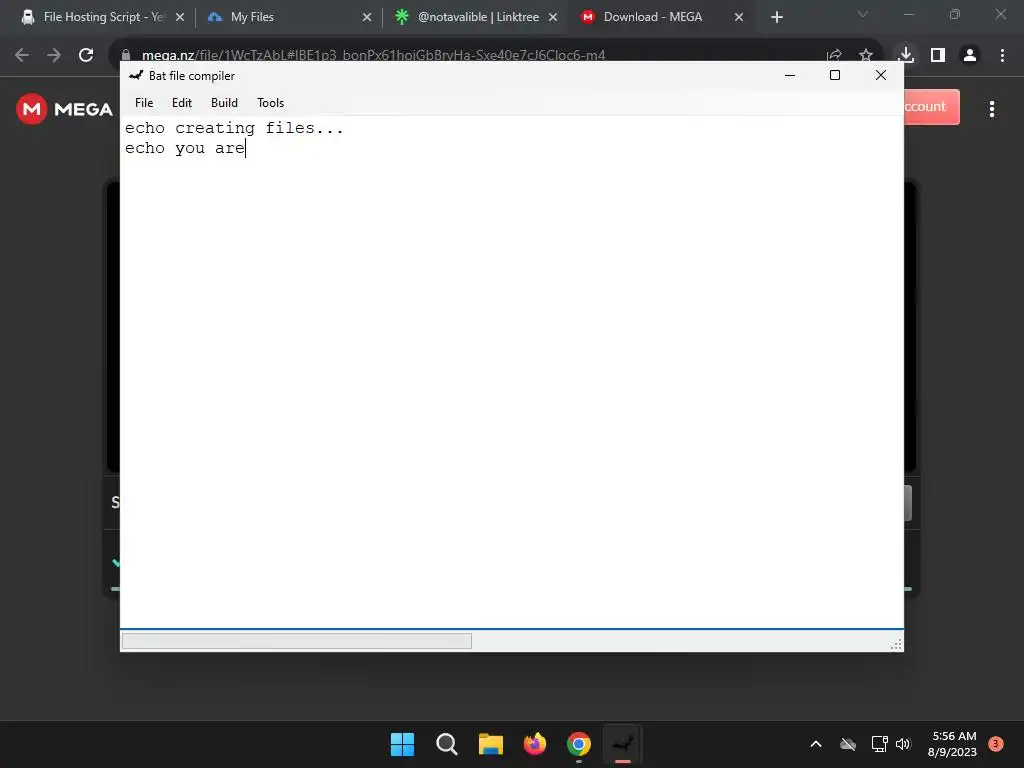Open Firefox from taskbar
This screenshot has height=768, width=1024.
click(535, 744)
